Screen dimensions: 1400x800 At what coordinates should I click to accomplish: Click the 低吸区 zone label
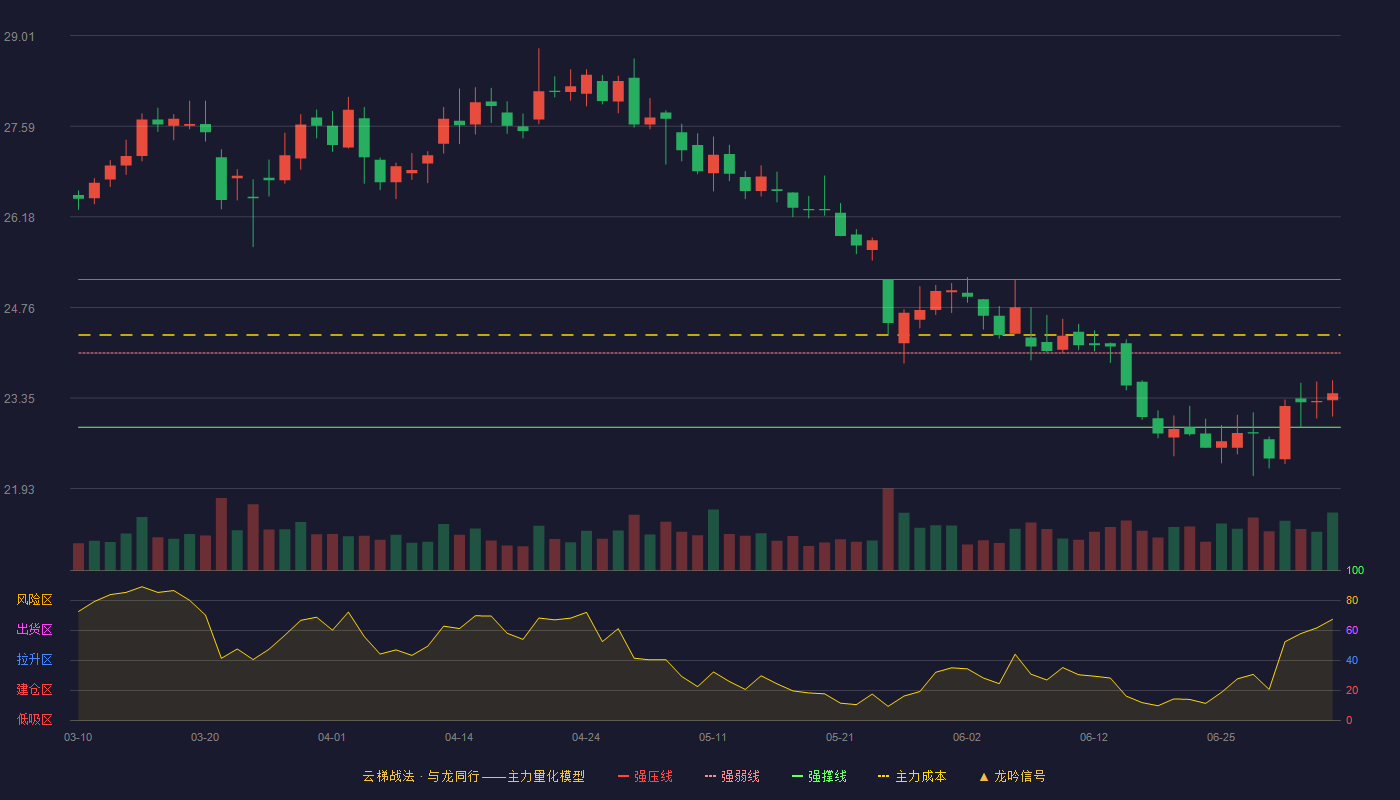[x=34, y=719]
